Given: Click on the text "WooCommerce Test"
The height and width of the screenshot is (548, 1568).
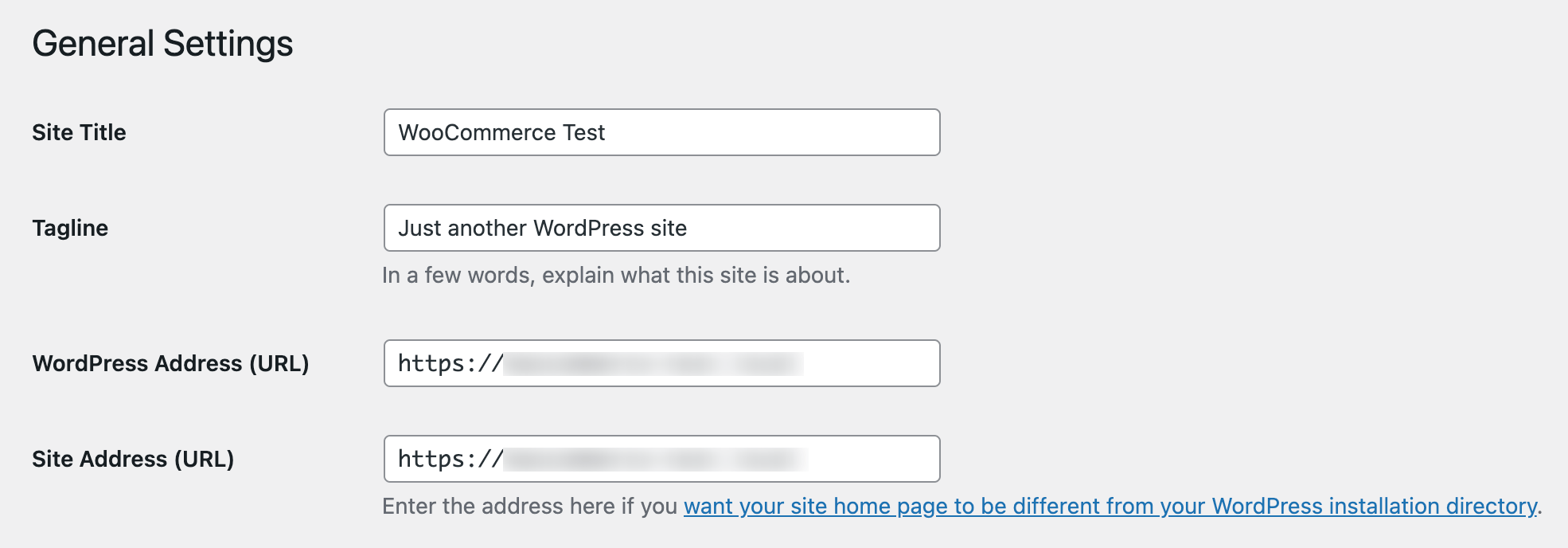Looking at the screenshot, I should (x=501, y=132).
